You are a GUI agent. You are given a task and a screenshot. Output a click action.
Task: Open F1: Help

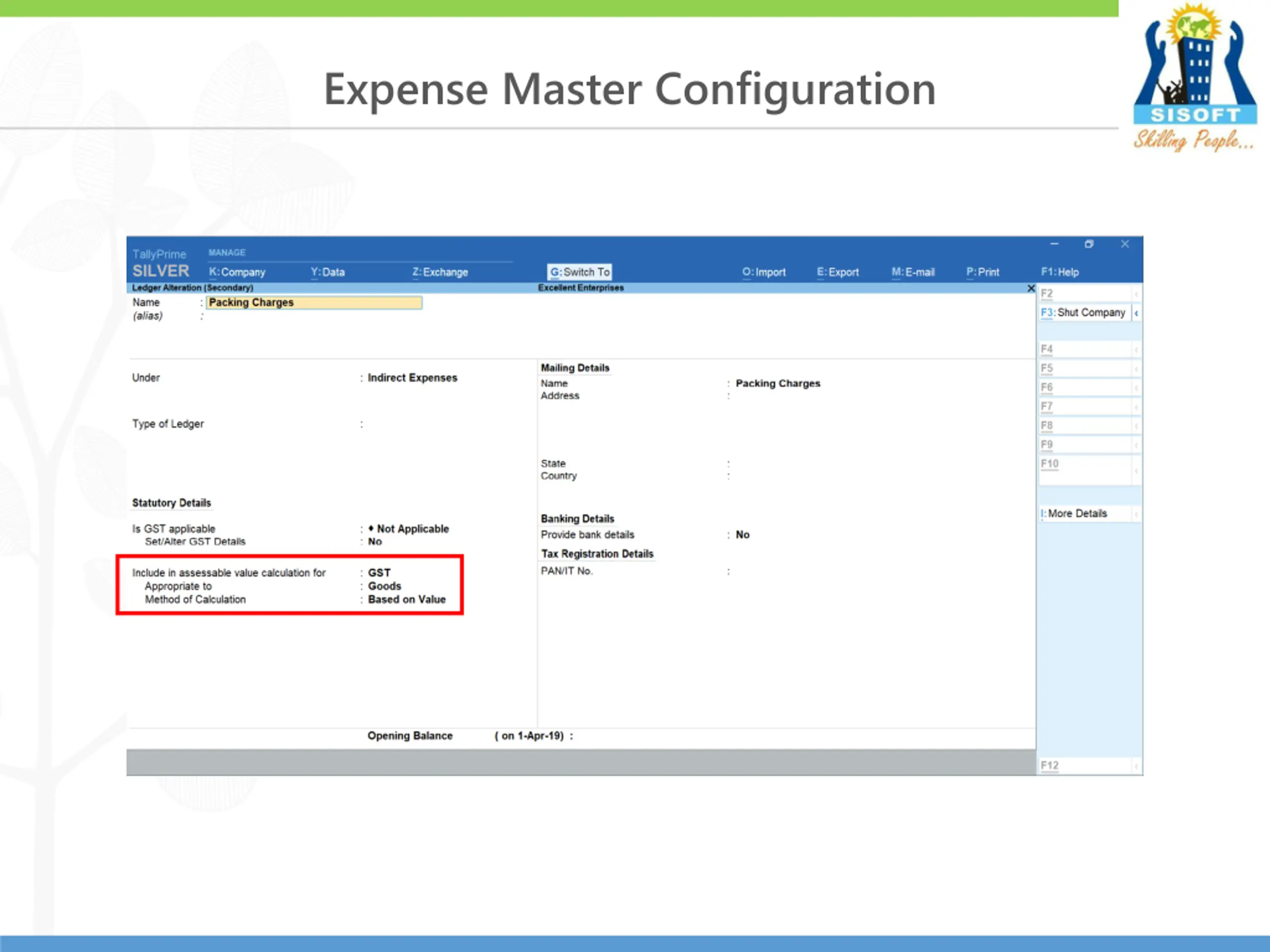point(1059,272)
